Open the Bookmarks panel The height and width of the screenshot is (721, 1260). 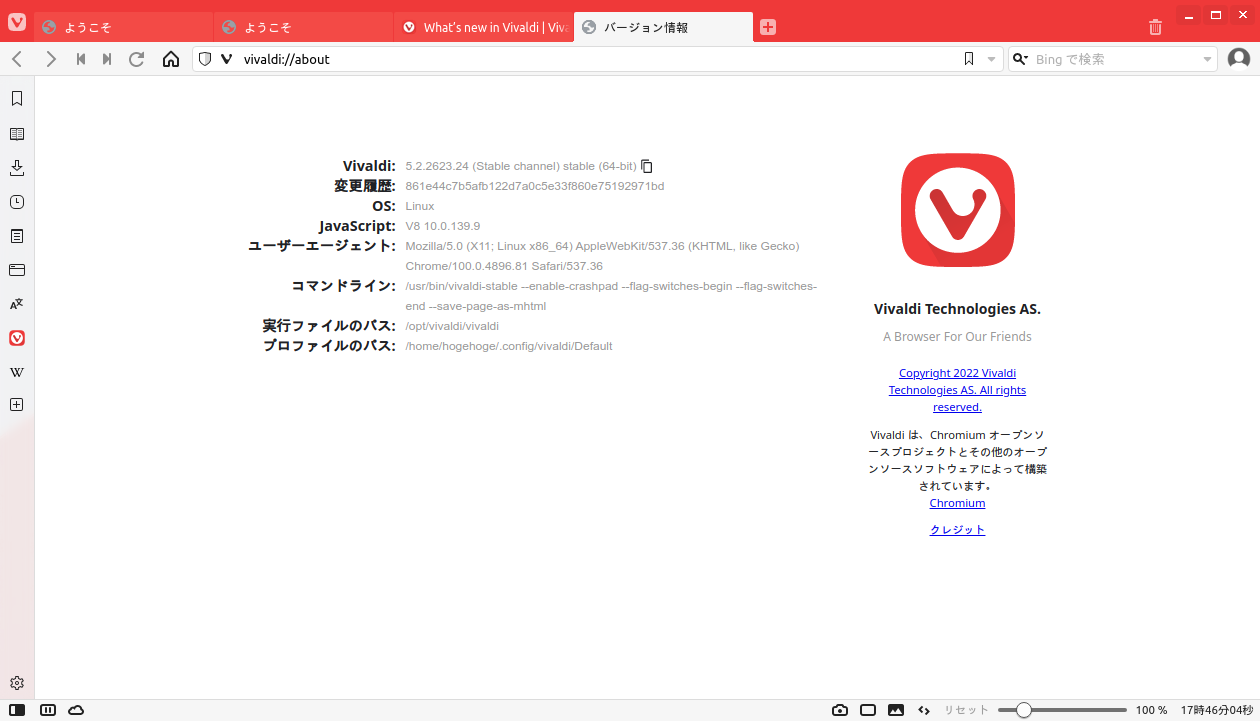(x=17, y=98)
